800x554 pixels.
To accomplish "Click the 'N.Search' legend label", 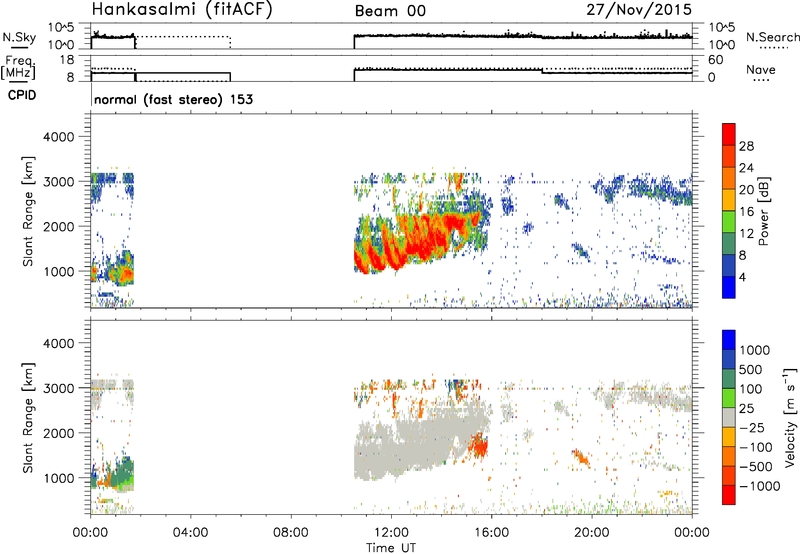I will pyautogui.click(x=773, y=37).
